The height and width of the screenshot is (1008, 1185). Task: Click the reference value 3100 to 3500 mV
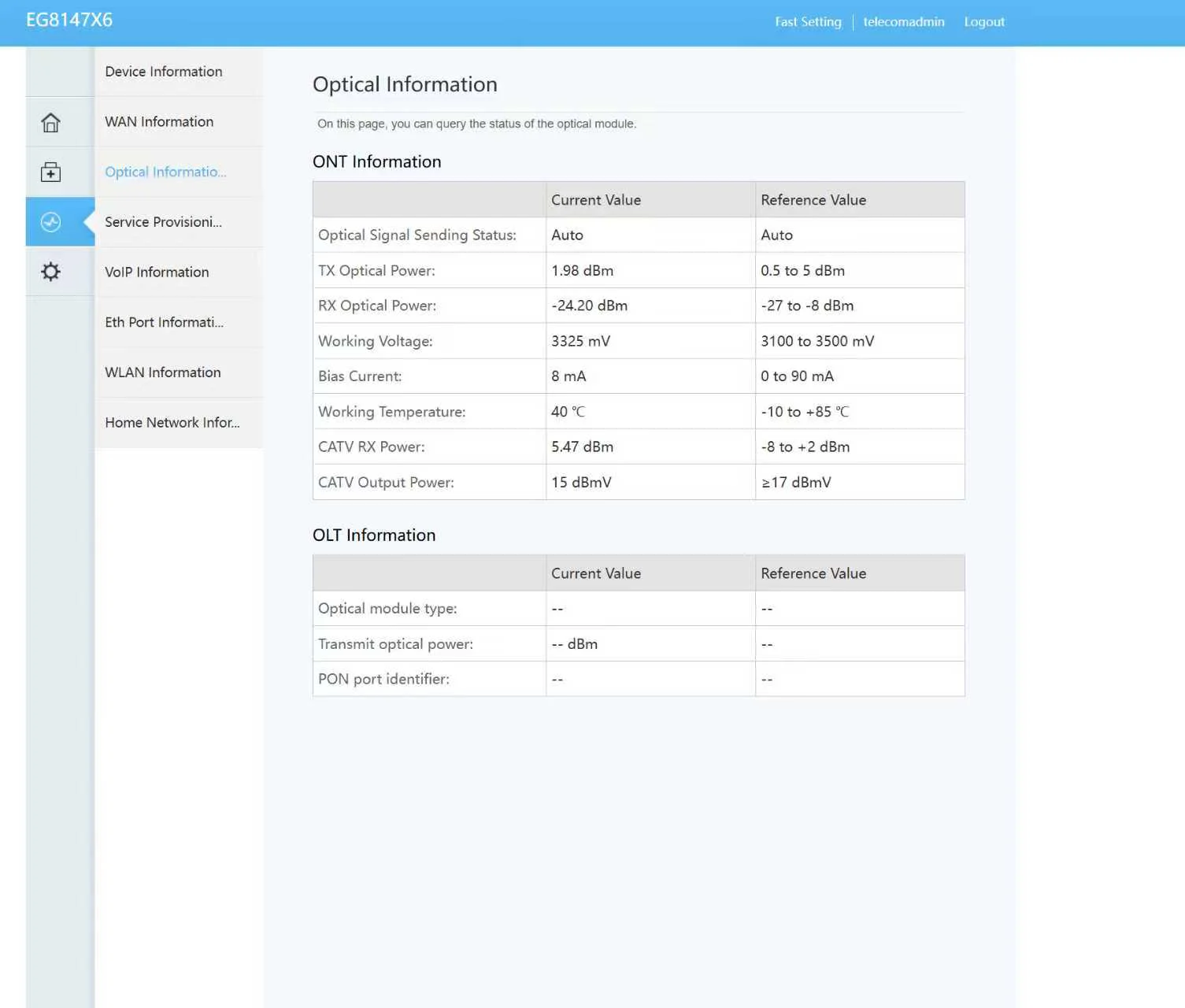[x=817, y=341]
